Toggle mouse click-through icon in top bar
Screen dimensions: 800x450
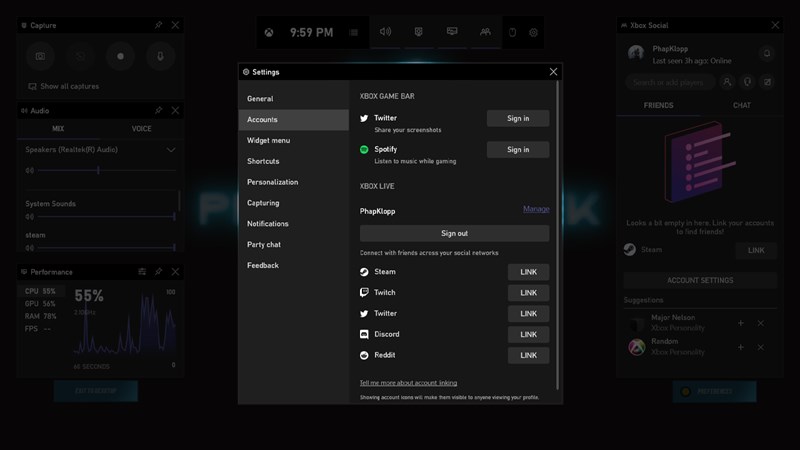point(512,33)
